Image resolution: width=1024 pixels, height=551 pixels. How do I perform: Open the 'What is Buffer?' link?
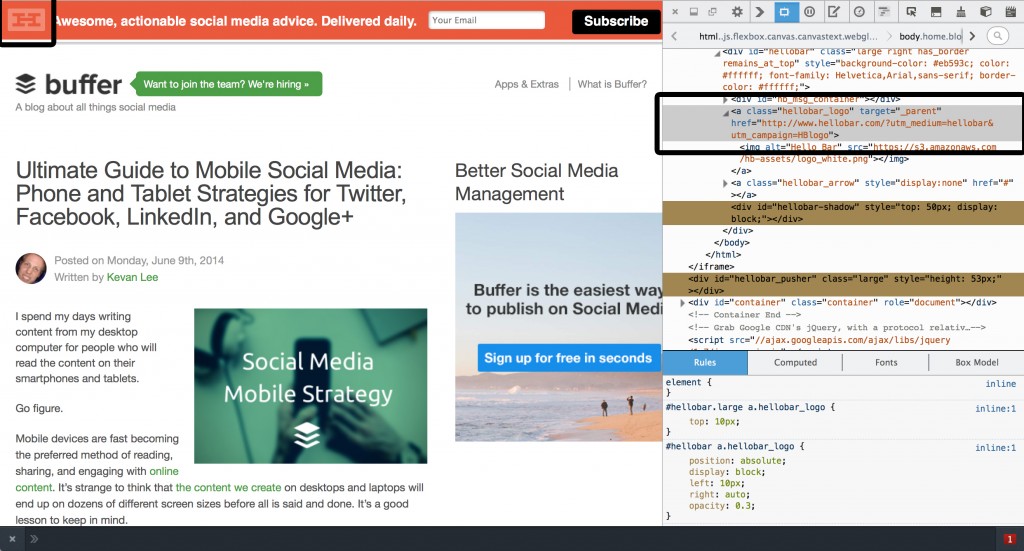click(612, 84)
